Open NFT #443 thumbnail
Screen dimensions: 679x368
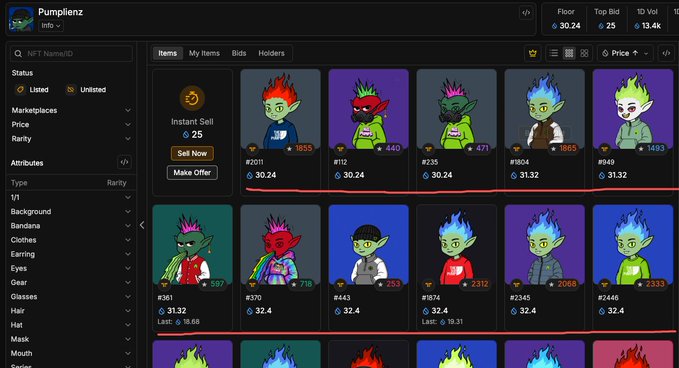369,245
